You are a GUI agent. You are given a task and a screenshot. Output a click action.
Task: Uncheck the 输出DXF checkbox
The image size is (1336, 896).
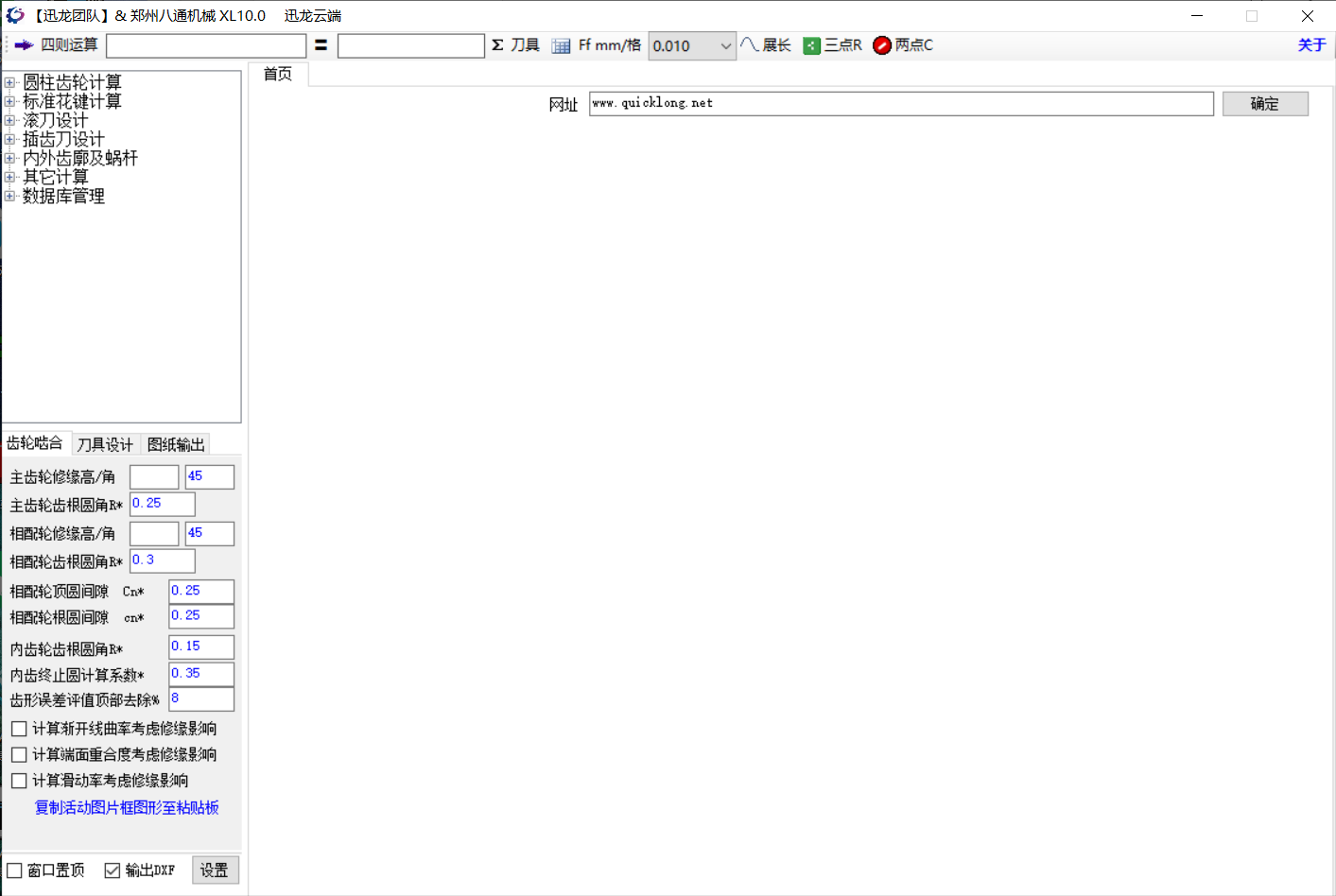tap(113, 870)
